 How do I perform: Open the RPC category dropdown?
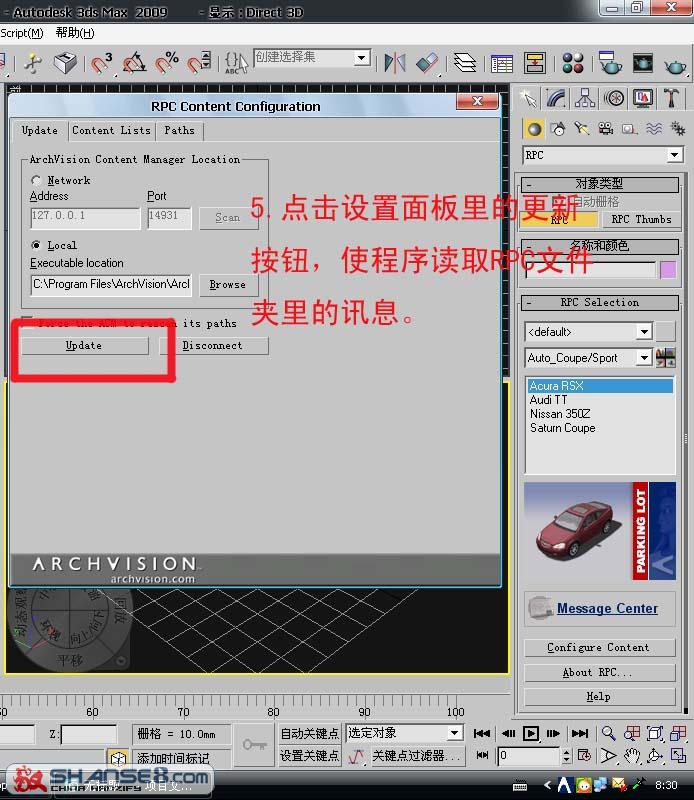675,155
